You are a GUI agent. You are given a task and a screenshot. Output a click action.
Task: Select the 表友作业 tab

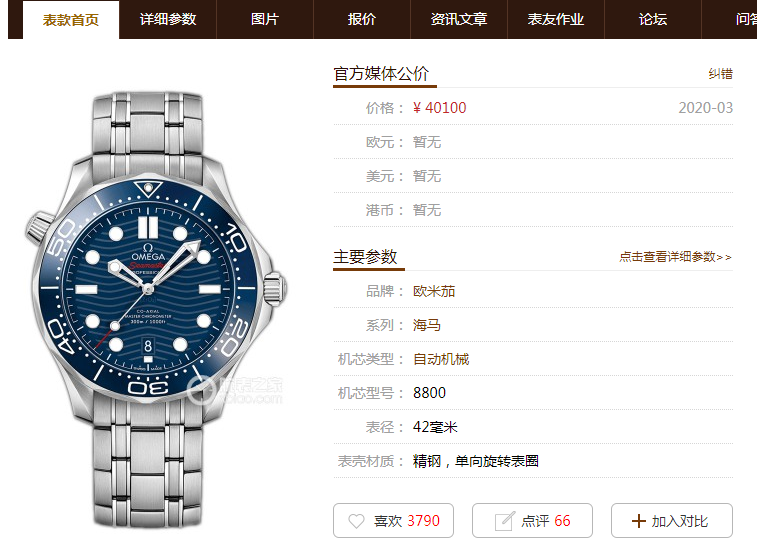[556, 19]
